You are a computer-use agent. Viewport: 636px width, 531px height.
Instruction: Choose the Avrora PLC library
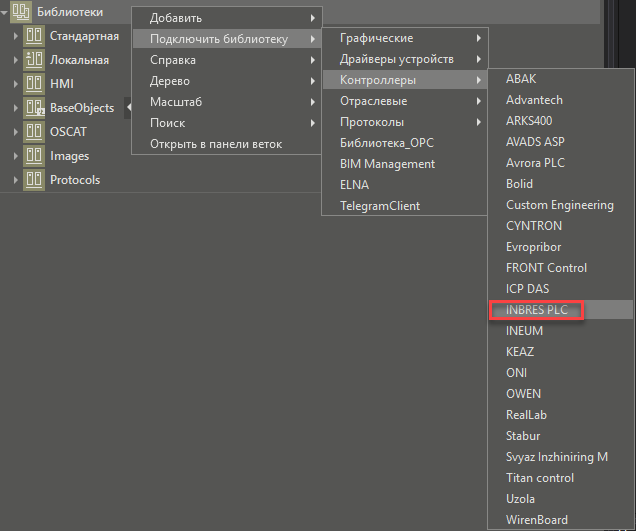coord(561,163)
